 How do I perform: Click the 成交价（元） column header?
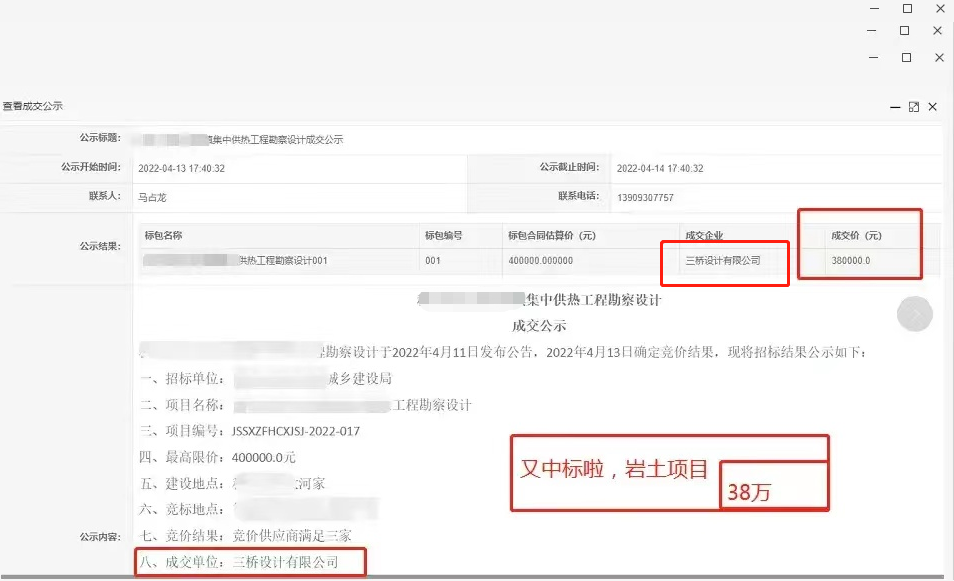point(857,236)
